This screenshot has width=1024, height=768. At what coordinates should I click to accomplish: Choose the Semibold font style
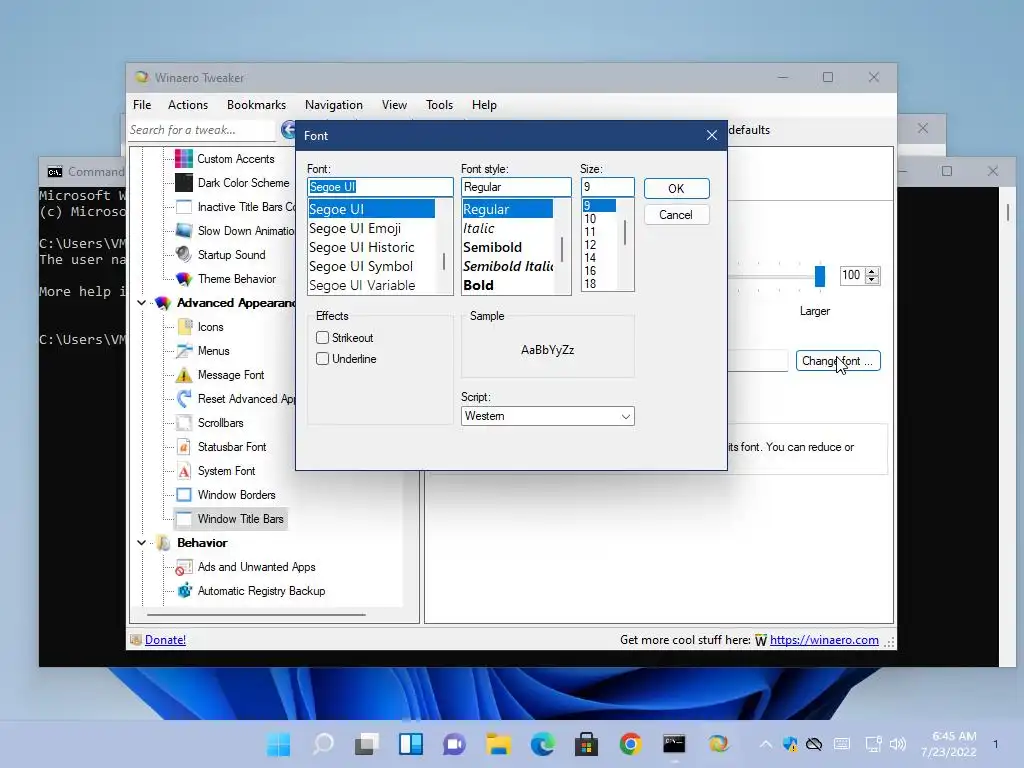tap(492, 248)
